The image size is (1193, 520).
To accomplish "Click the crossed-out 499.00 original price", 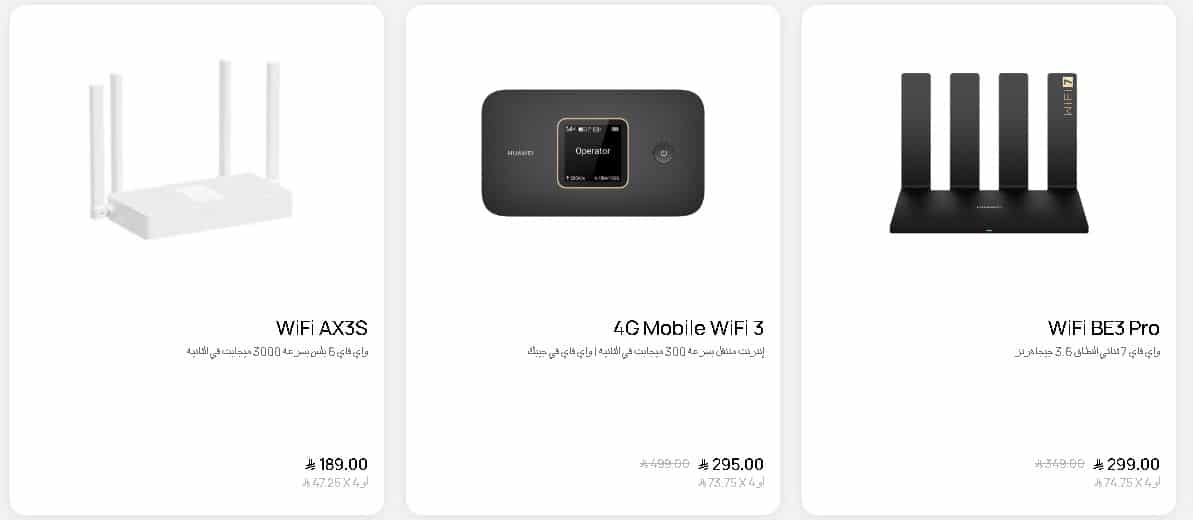I will pos(665,464).
